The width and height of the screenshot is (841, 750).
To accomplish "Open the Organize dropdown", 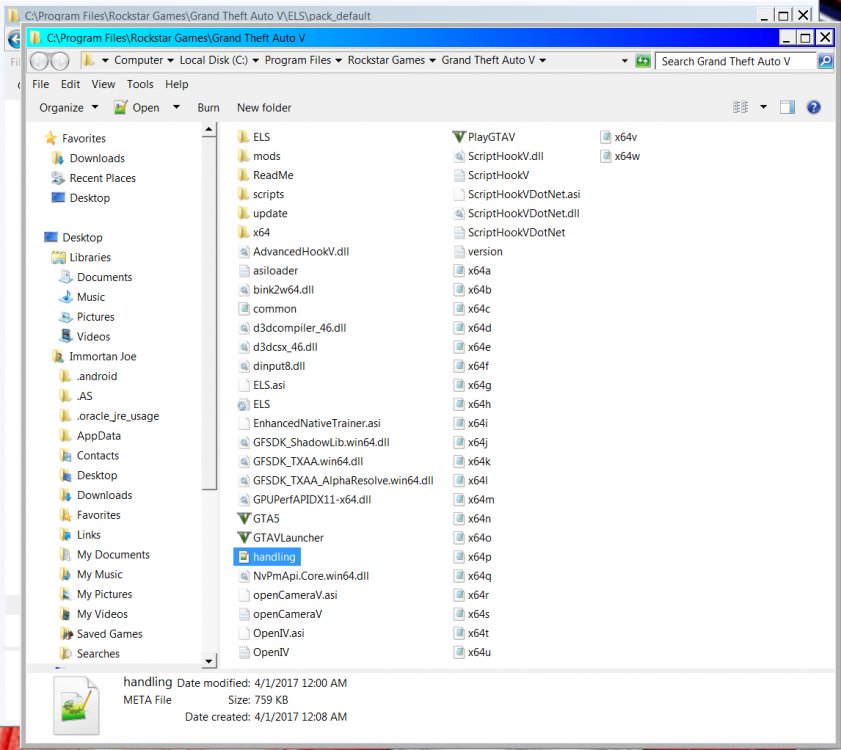I will click(x=69, y=107).
